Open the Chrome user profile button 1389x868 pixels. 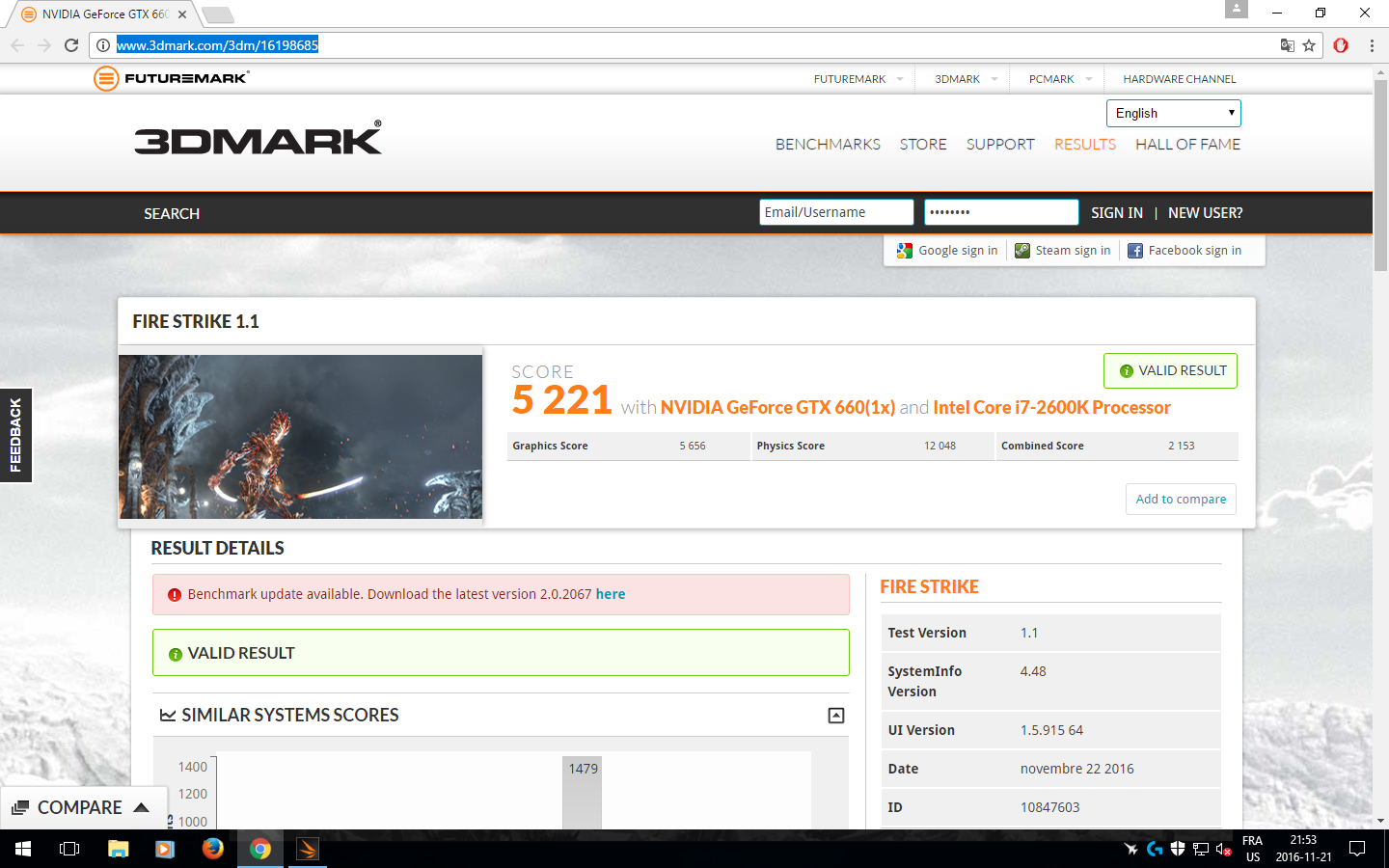point(1237,9)
